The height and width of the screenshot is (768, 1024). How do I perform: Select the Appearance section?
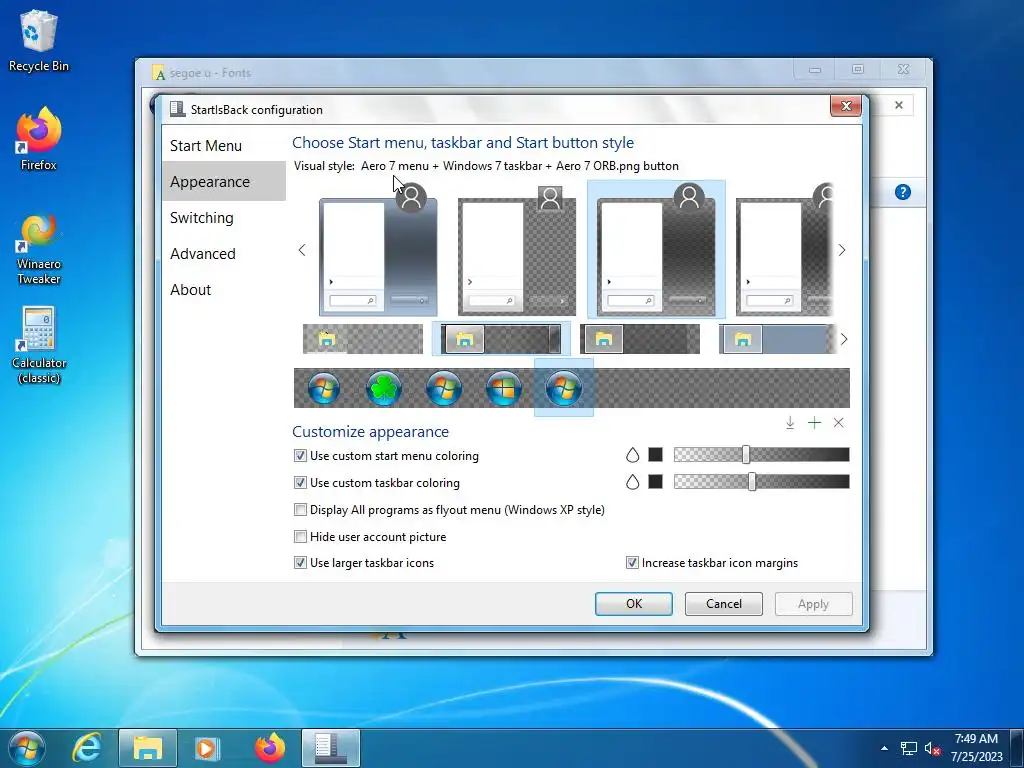click(x=223, y=182)
